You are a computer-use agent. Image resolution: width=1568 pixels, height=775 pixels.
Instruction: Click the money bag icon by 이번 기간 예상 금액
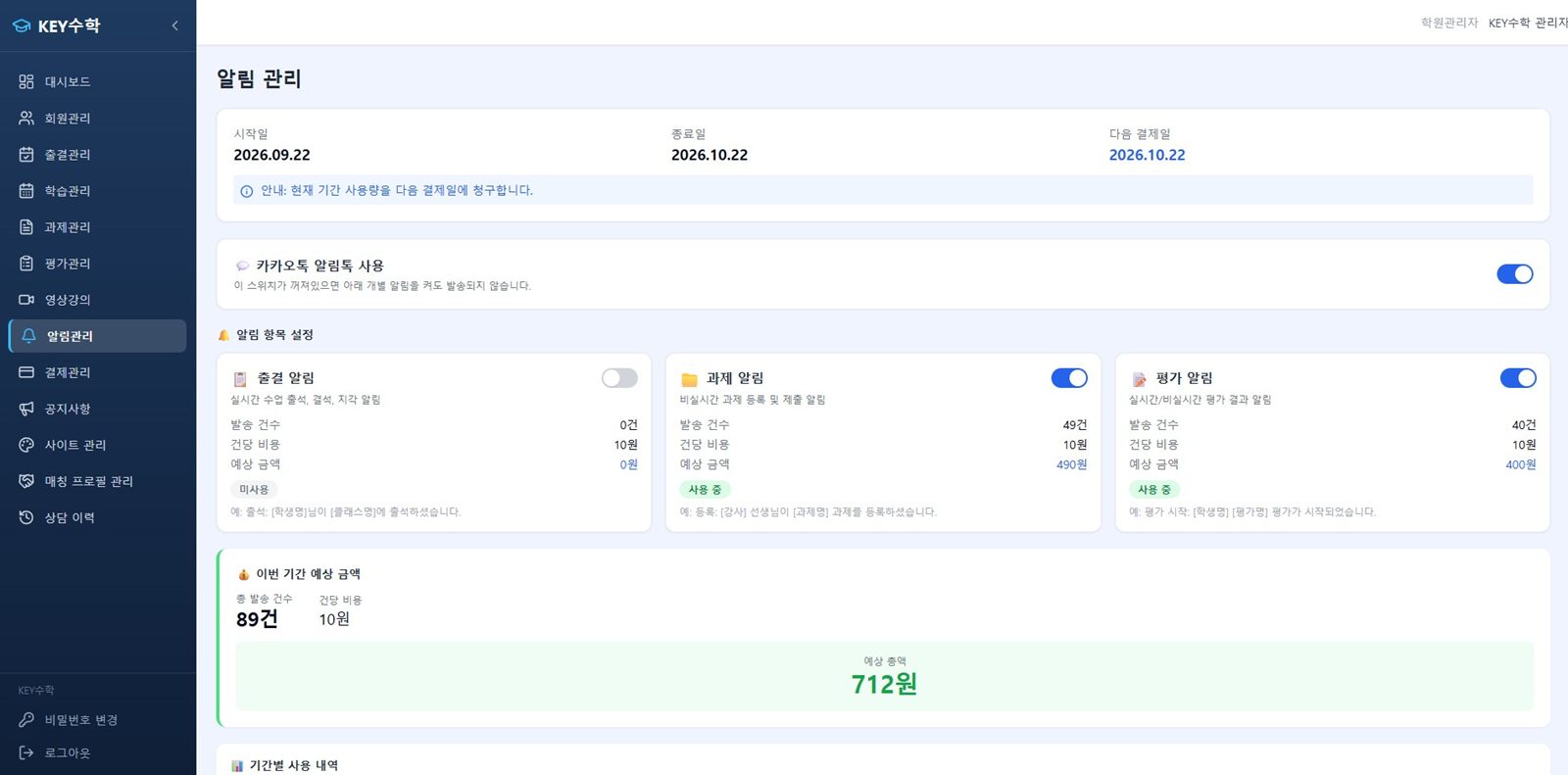[243, 574]
